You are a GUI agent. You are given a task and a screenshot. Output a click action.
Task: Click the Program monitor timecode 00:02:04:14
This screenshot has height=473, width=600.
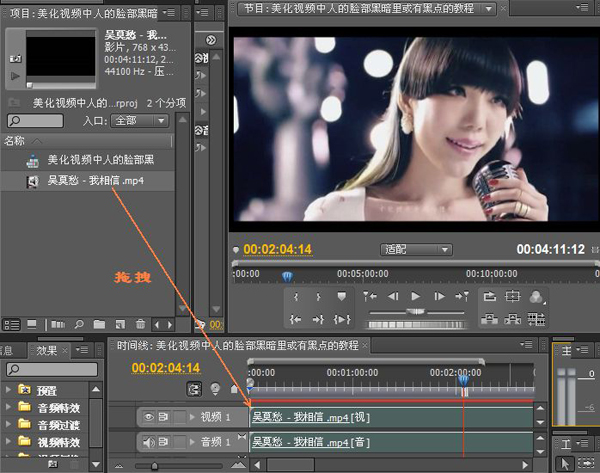278,250
